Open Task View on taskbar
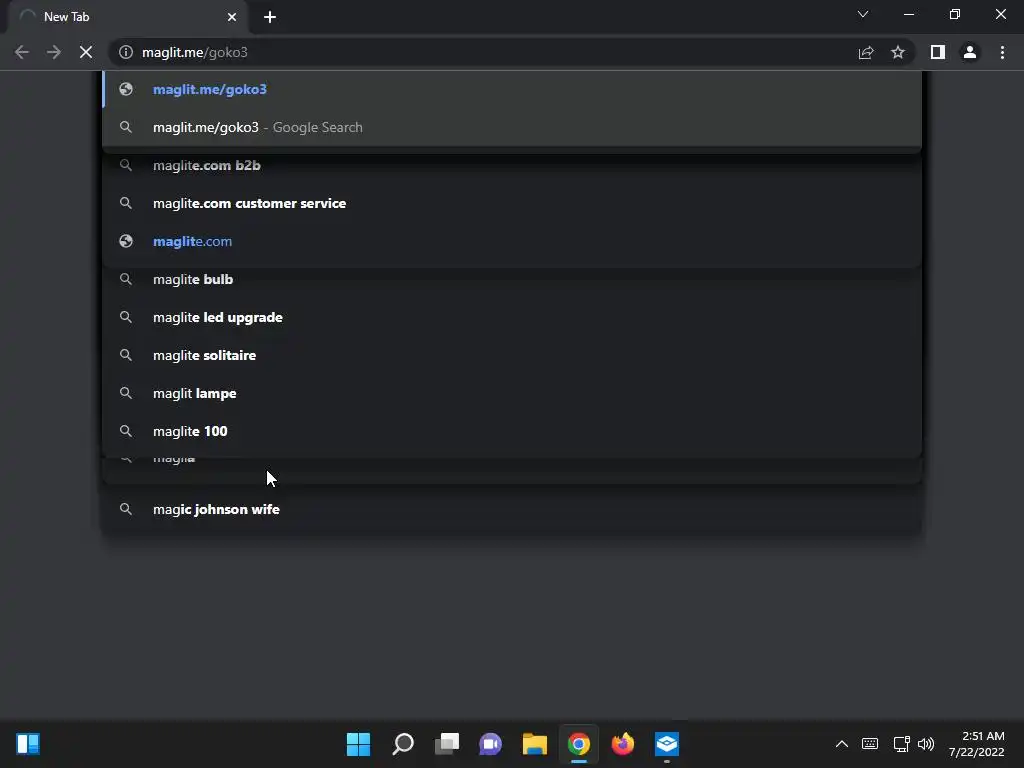 447,744
